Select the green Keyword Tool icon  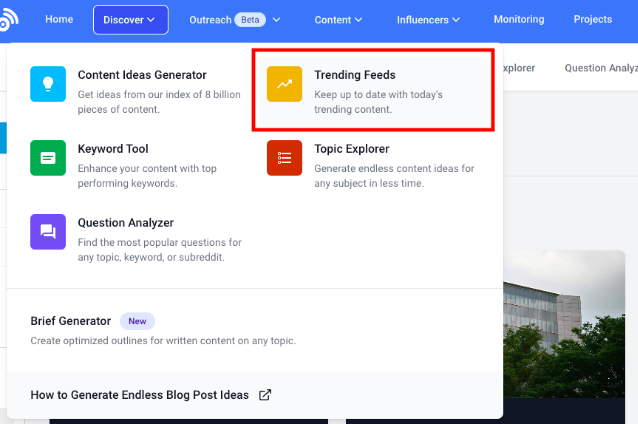pos(48,159)
